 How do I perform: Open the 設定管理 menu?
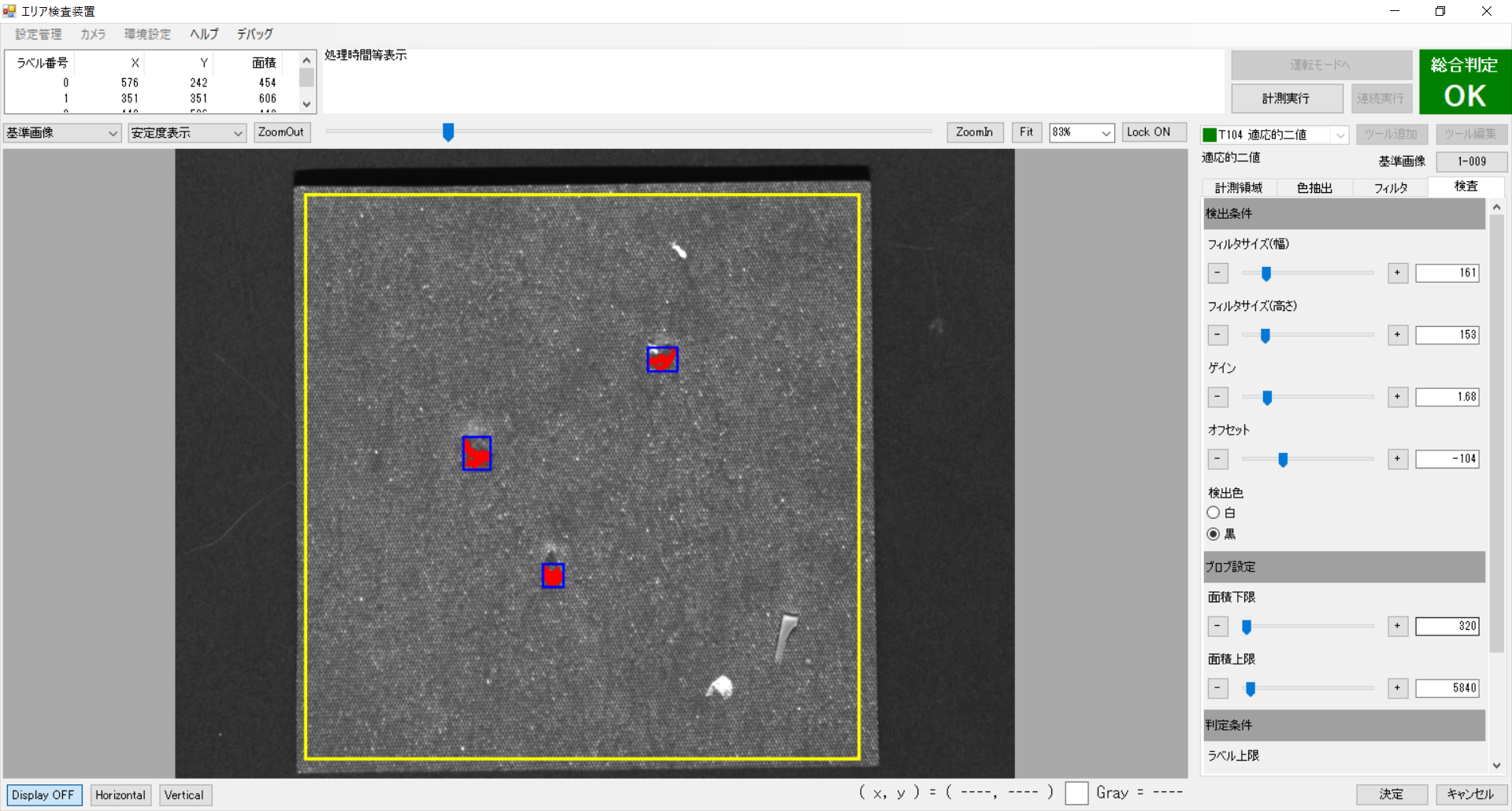pyautogui.click(x=38, y=34)
